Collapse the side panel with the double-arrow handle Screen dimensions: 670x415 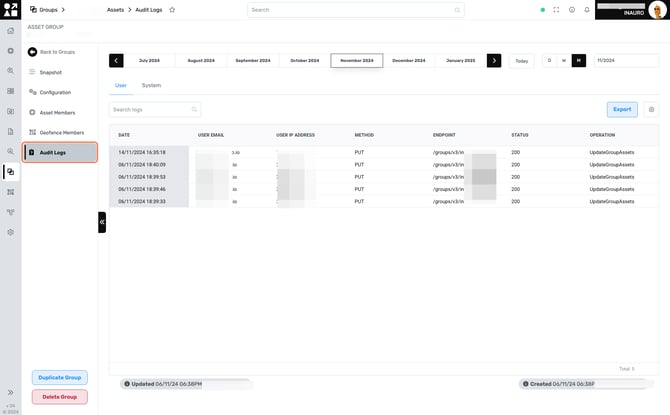pyautogui.click(x=102, y=222)
